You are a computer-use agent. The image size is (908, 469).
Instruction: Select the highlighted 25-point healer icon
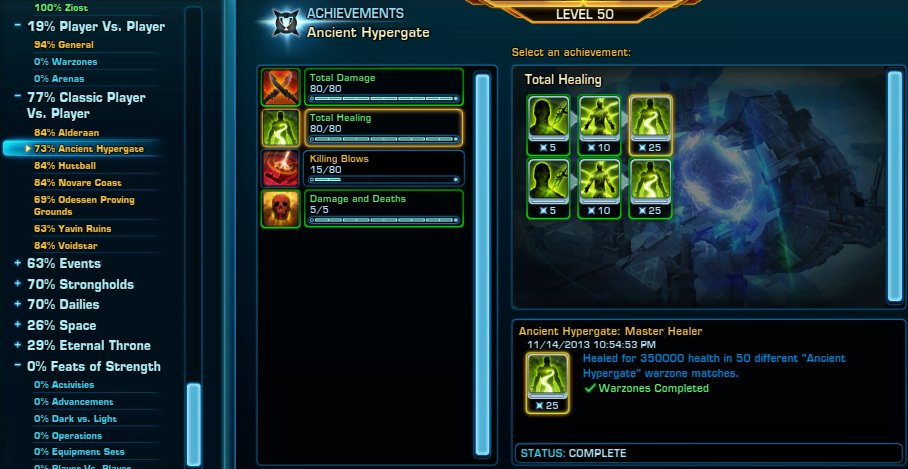[650, 126]
